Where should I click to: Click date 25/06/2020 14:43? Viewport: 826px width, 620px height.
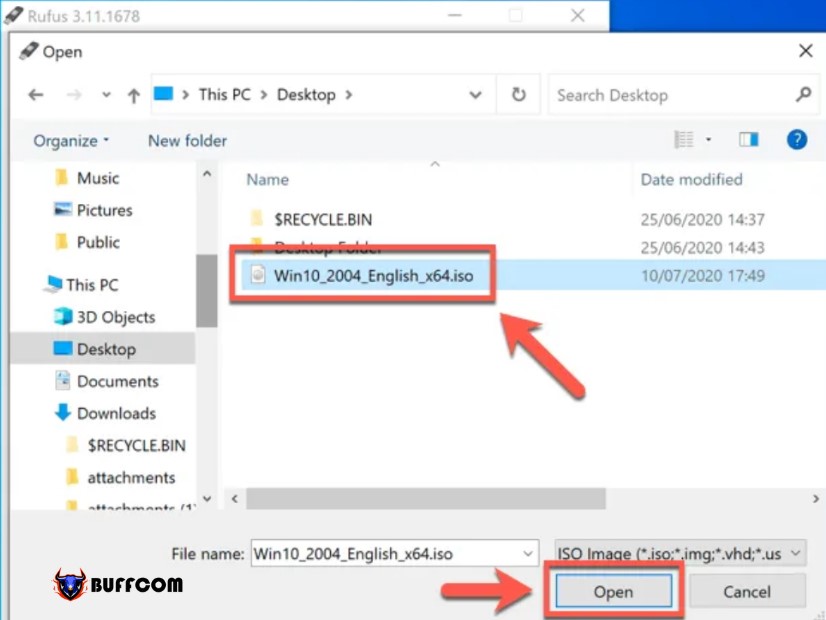702,248
